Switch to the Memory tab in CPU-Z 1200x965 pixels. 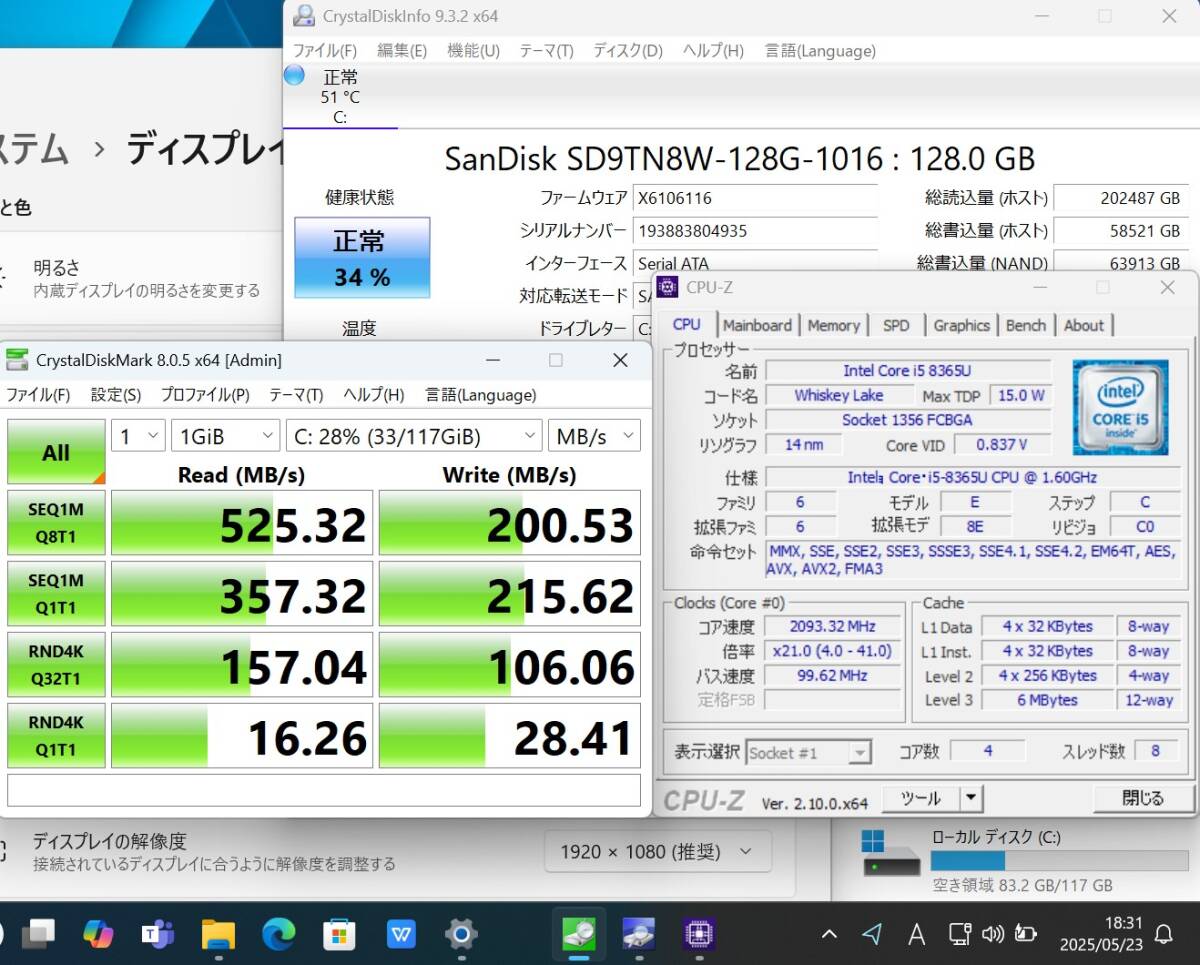click(x=834, y=325)
